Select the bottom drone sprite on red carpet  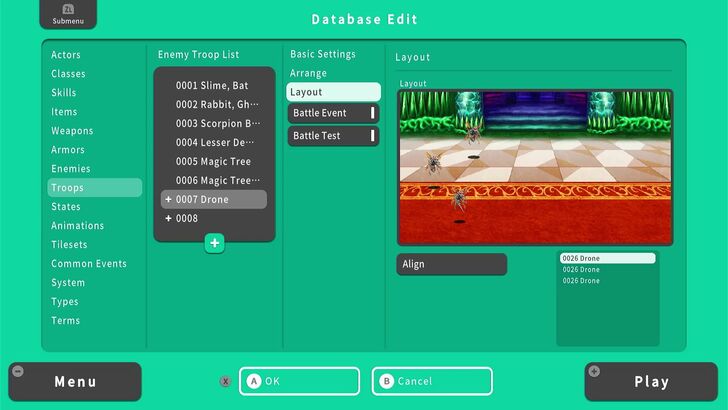(459, 199)
